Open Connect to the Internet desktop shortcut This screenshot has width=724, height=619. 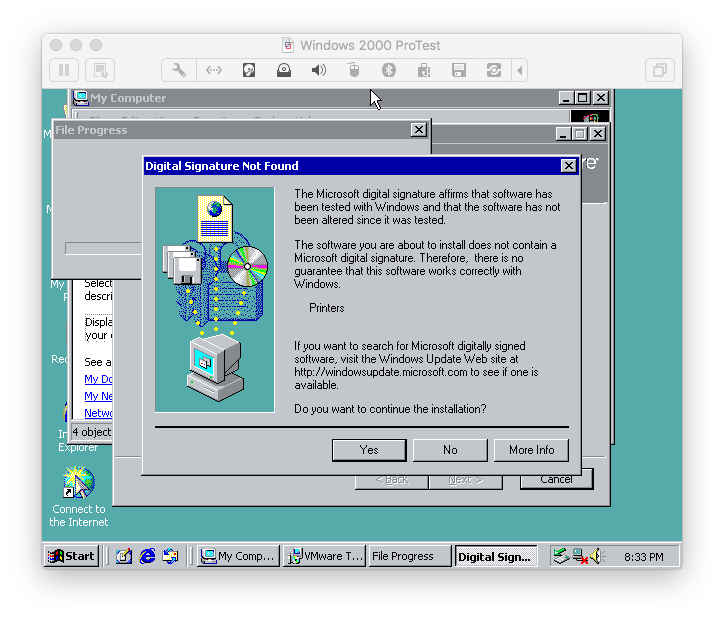coord(79,484)
